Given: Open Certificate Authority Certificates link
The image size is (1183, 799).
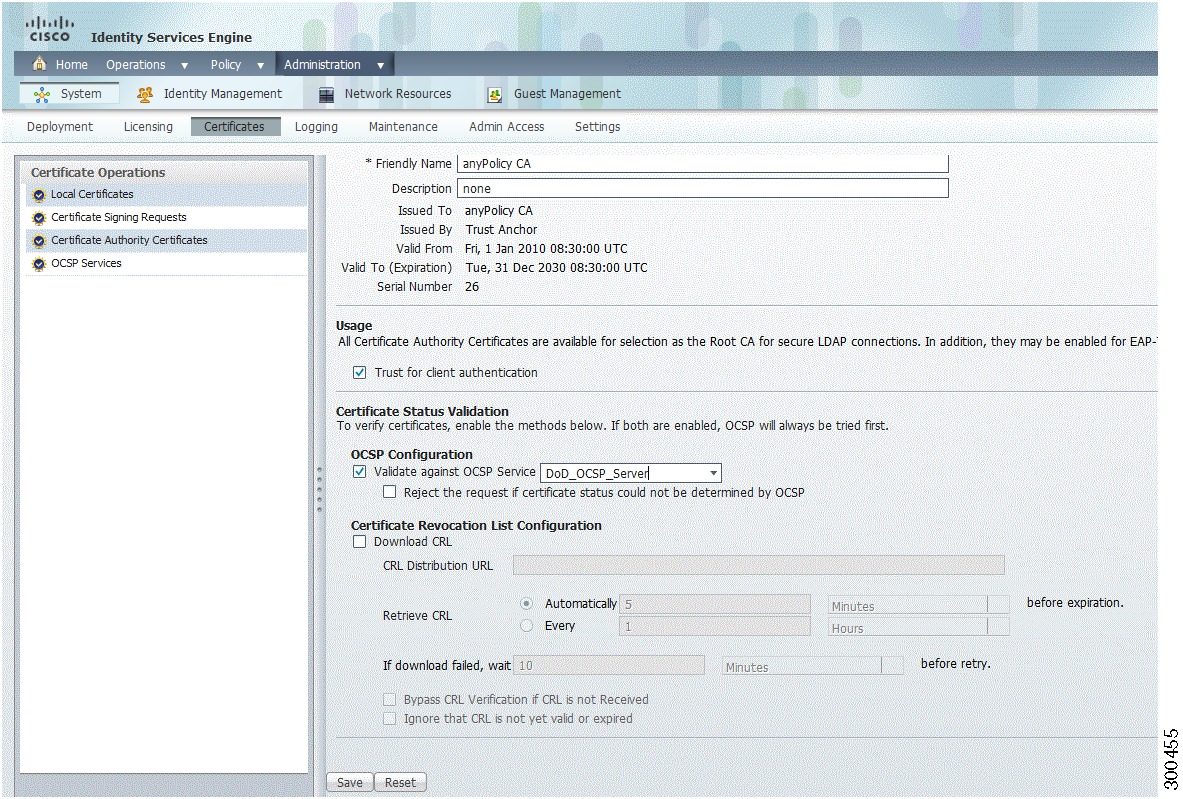Looking at the screenshot, I should point(129,240).
